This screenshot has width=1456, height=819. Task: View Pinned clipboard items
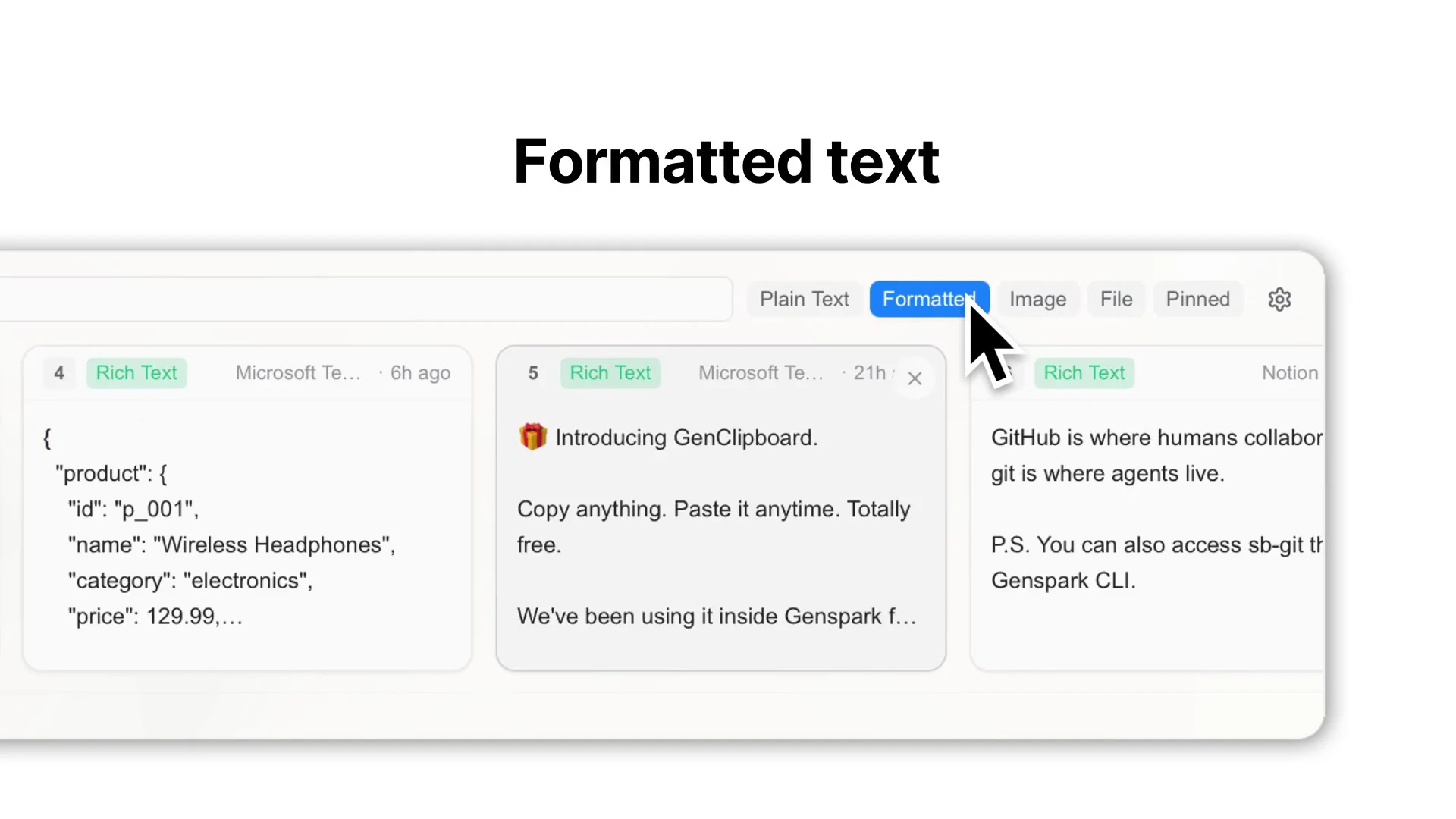1197,300
